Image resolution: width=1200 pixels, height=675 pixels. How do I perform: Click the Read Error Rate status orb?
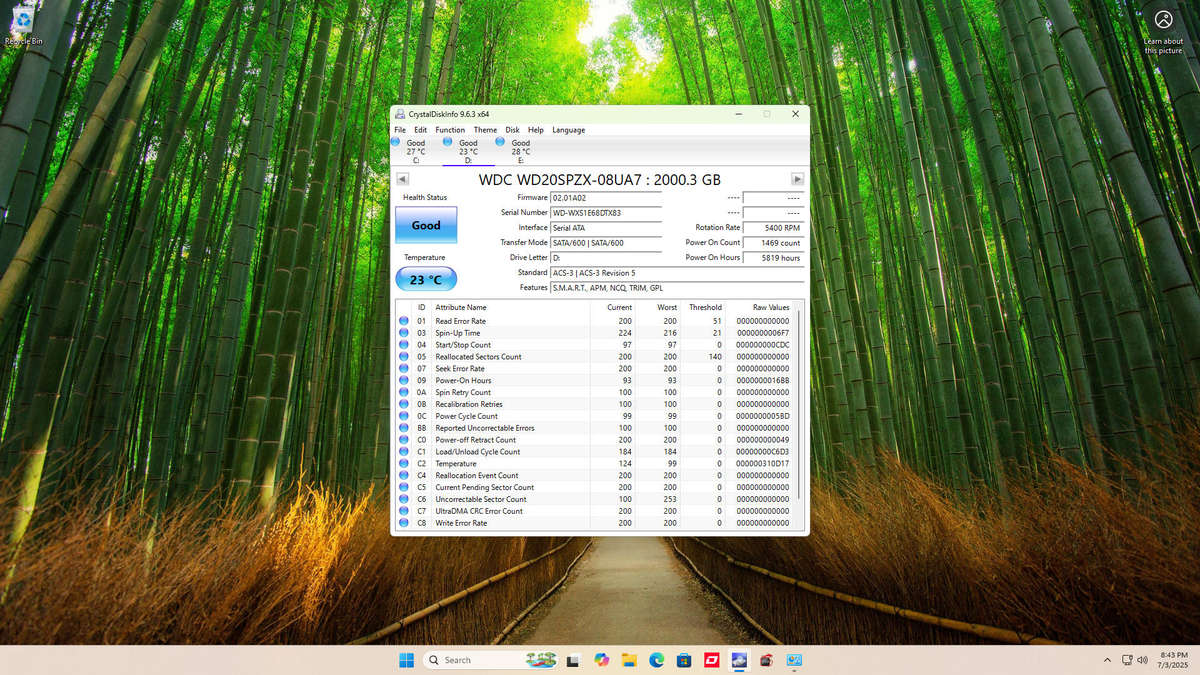tap(404, 321)
